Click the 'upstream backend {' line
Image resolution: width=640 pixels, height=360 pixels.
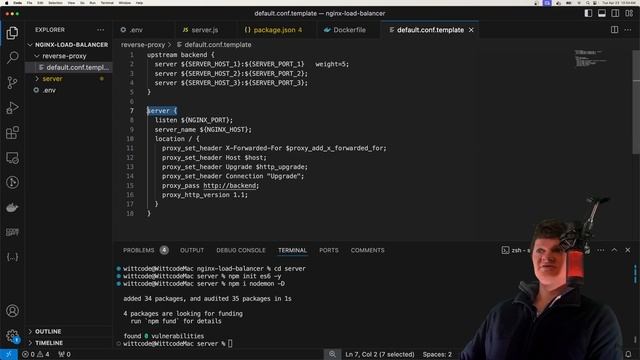180,55
